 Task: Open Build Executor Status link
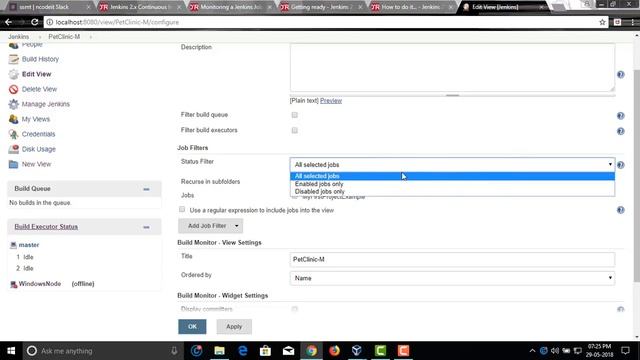(x=46, y=227)
